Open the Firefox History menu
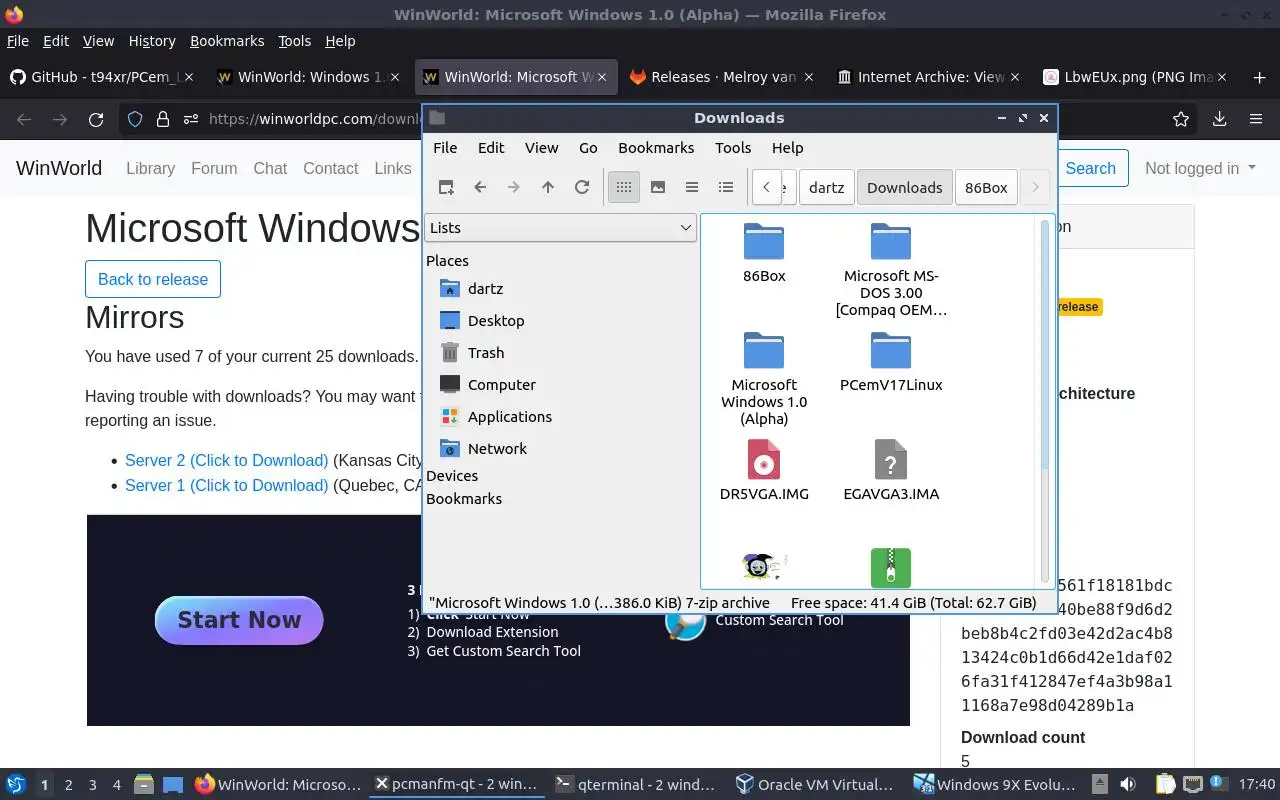Screen dimensions: 1280x800 click(152, 41)
